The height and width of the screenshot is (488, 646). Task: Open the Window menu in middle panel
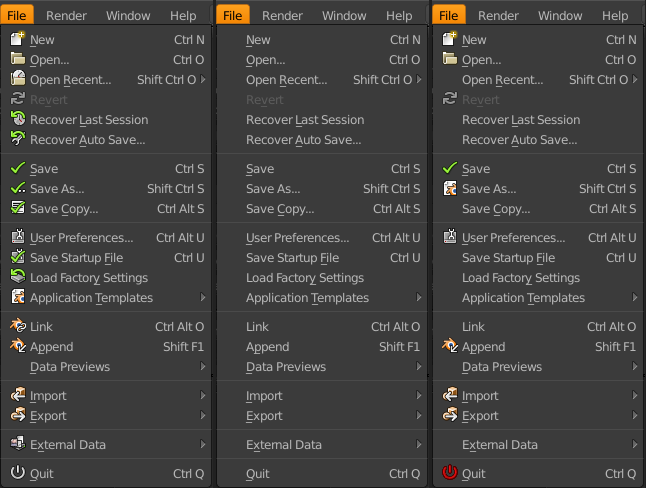(x=344, y=16)
